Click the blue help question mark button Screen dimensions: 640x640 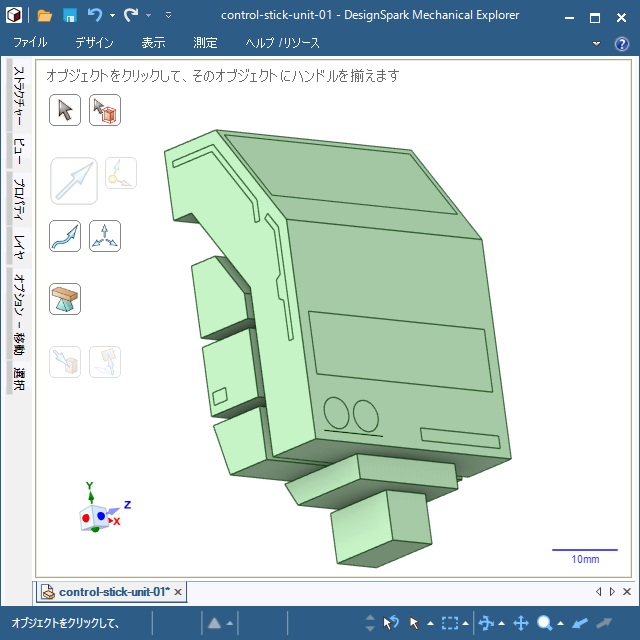coord(621,43)
